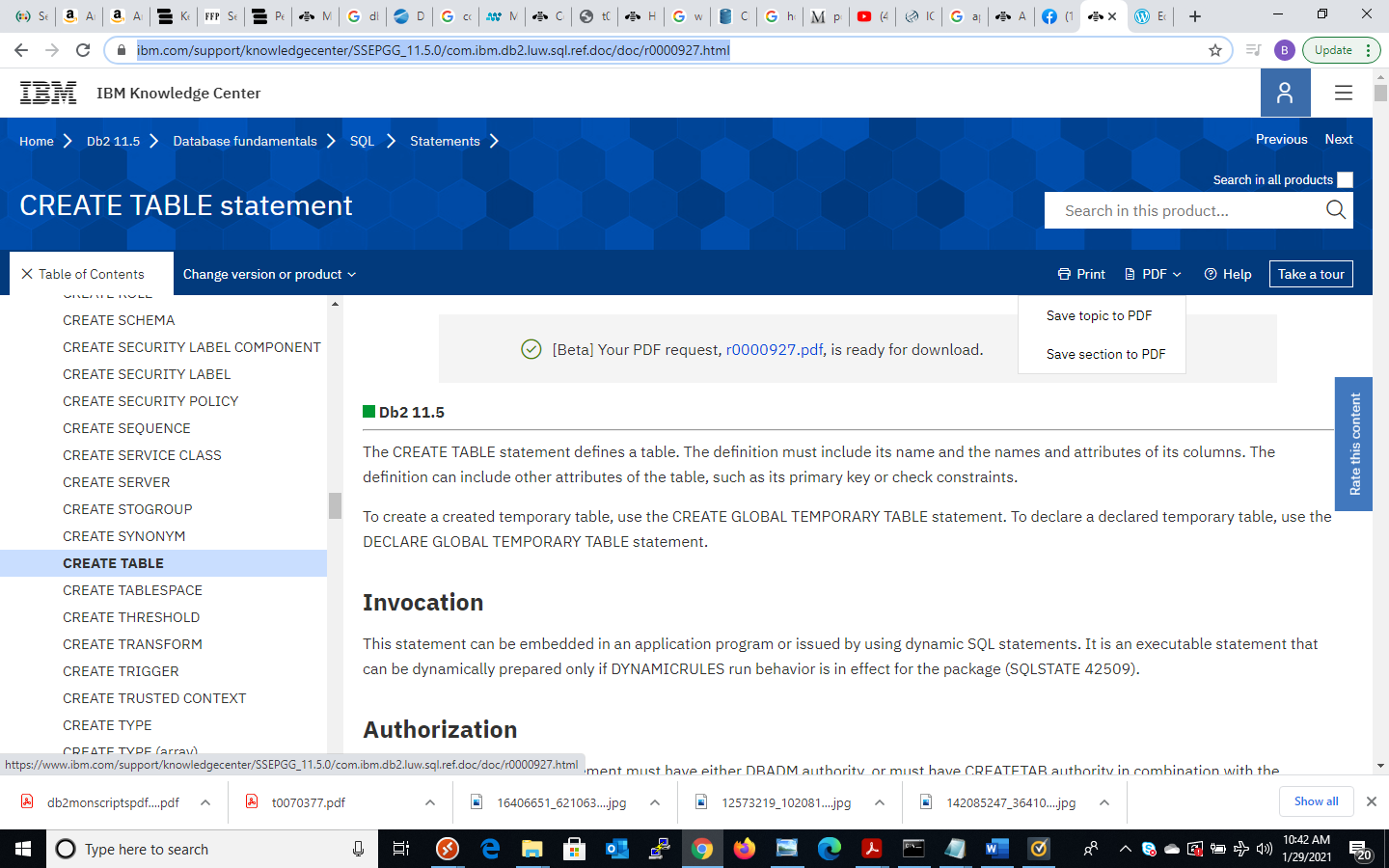Select Save topic to PDF
1389x868 pixels.
[1099, 315]
